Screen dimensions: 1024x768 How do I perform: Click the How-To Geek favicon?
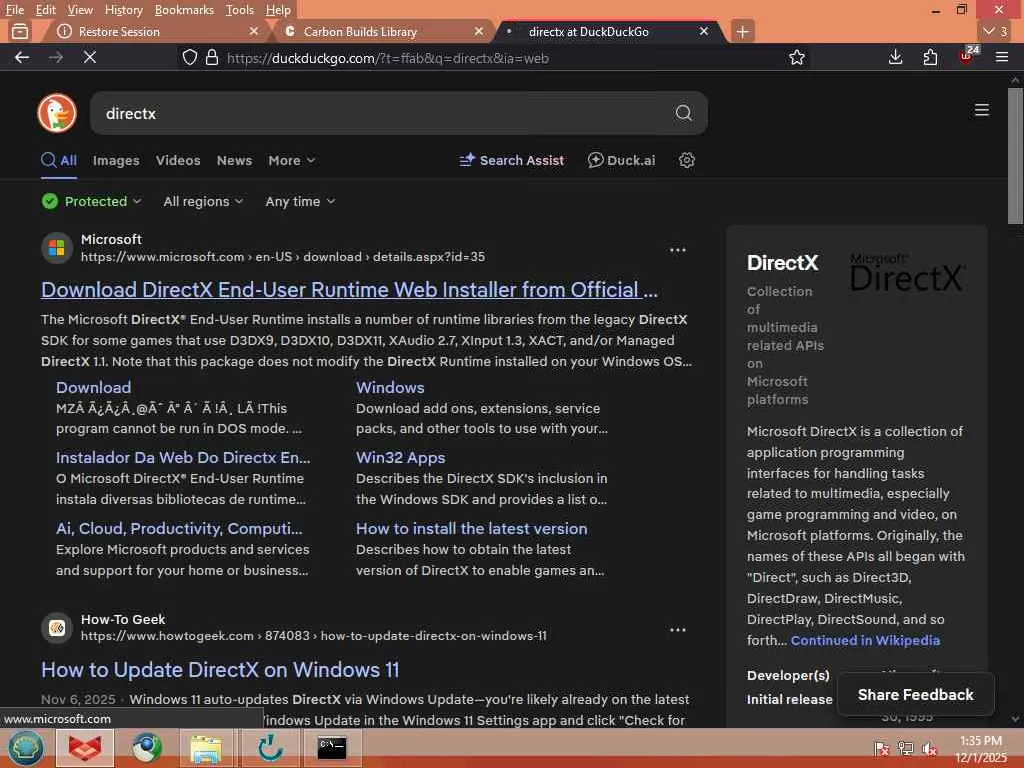(x=57, y=628)
